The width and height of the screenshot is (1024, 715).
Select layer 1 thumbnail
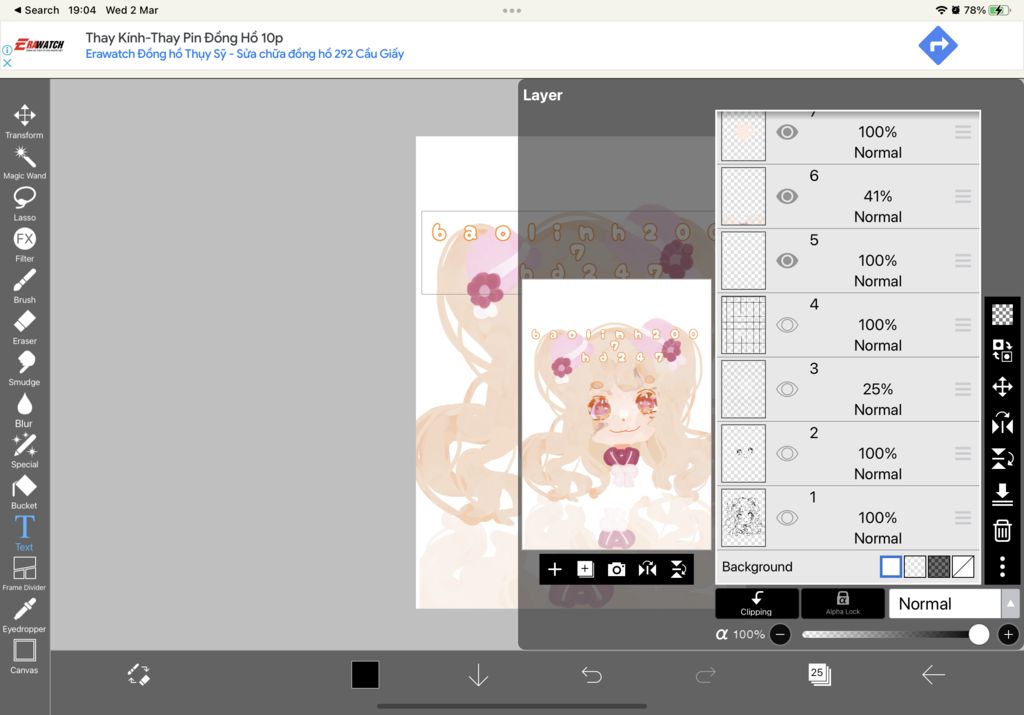[x=743, y=518]
